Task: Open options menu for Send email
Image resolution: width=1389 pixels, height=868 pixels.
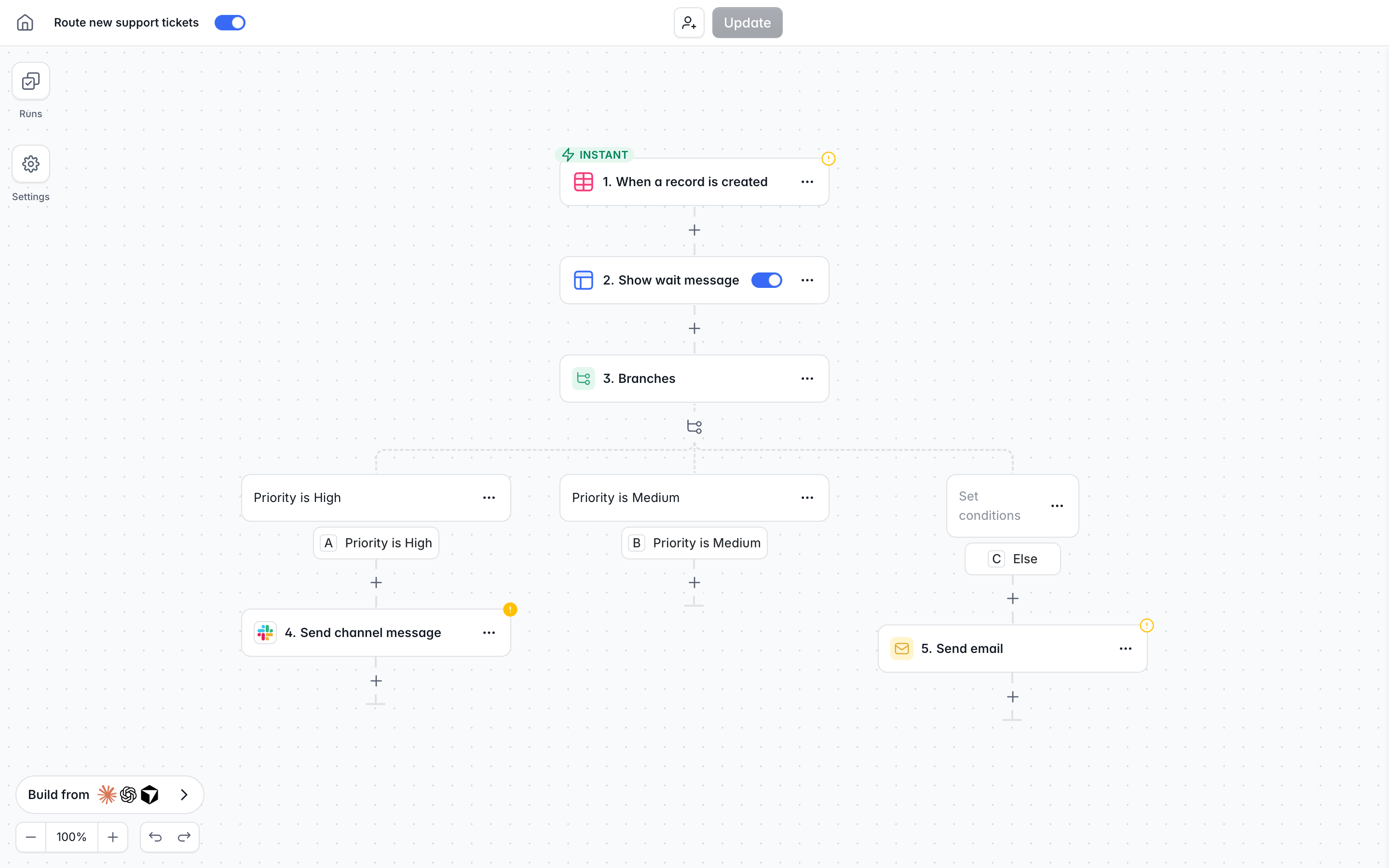Action: click(1126, 649)
